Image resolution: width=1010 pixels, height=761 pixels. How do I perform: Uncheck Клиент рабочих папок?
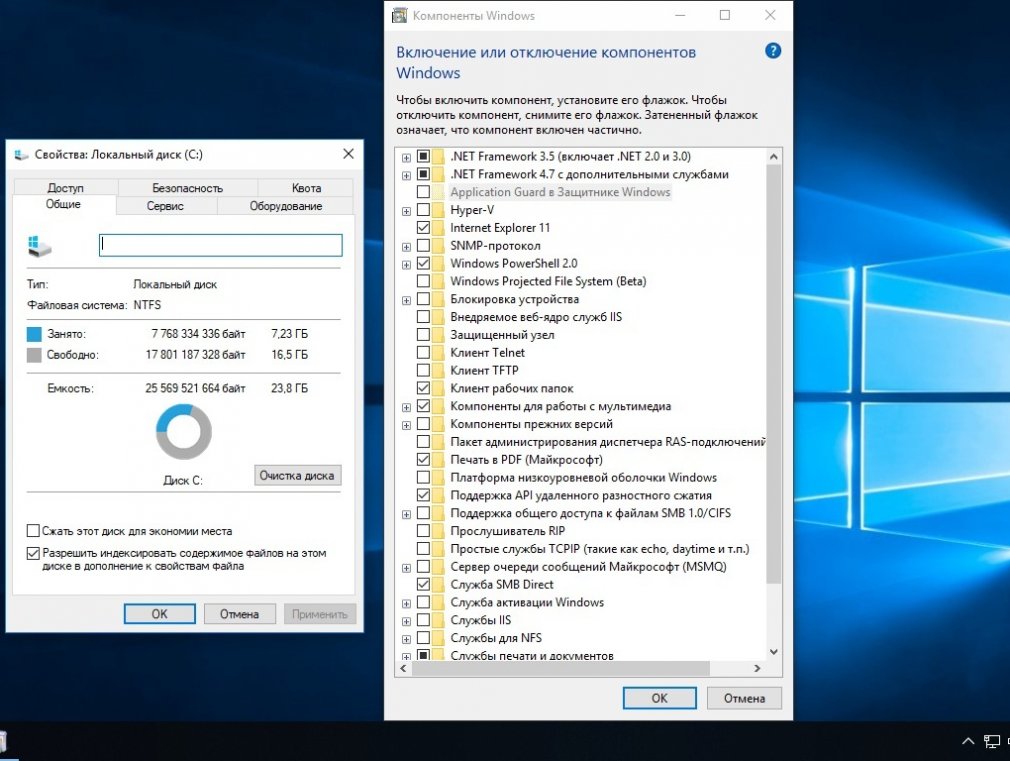(x=423, y=388)
